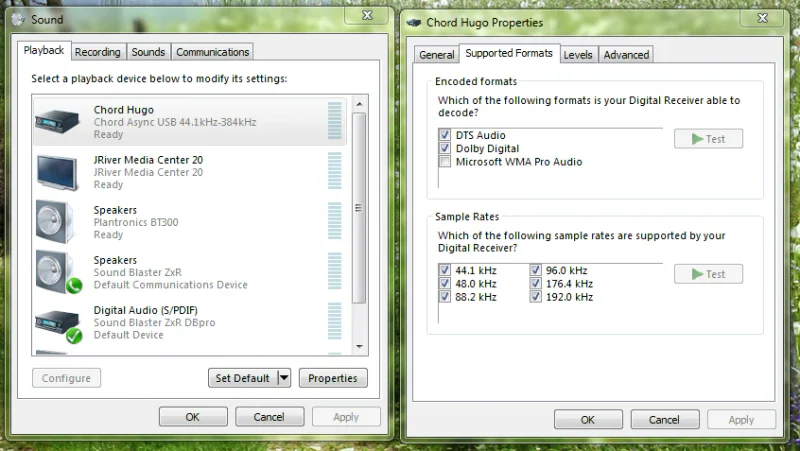800x451 pixels.
Task: Uncheck the 48.0 kHz sample rate
Action: pos(445,283)
